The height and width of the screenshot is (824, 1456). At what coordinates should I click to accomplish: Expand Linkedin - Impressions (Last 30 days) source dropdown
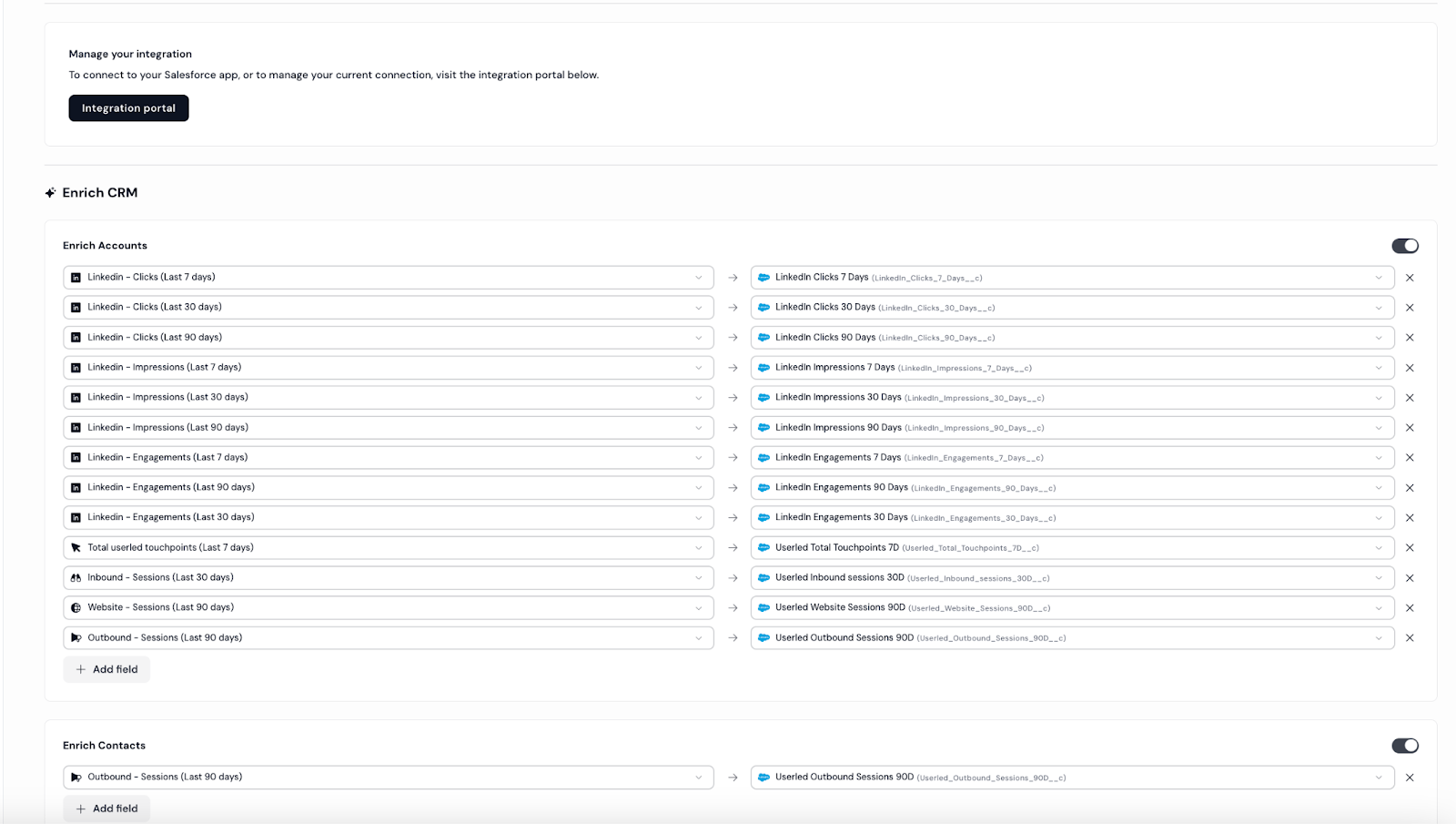coord(389,398)
